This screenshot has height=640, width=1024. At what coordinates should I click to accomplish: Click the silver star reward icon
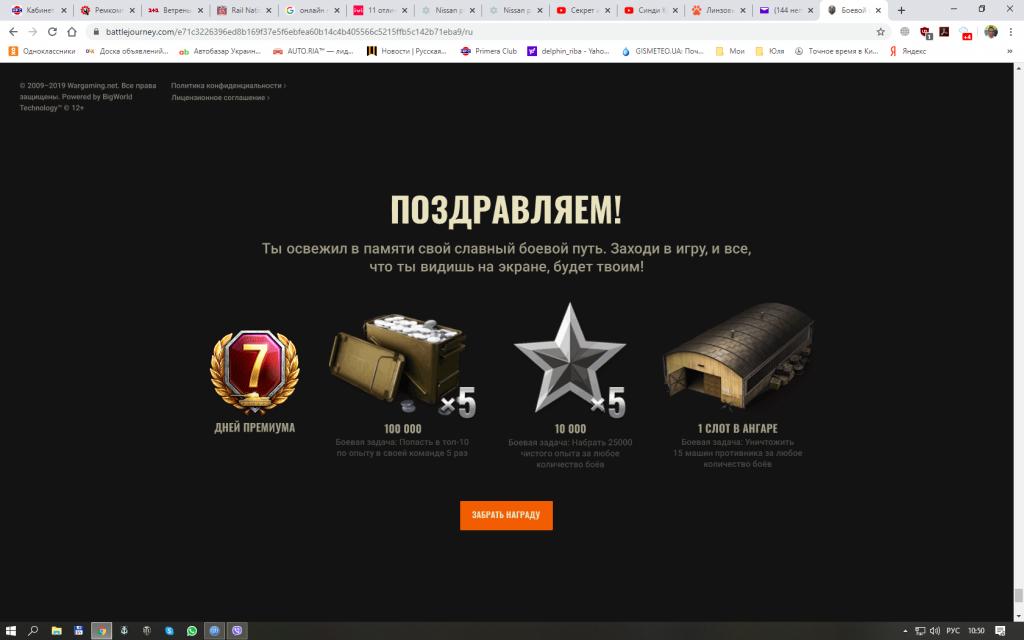coord(569,360)
